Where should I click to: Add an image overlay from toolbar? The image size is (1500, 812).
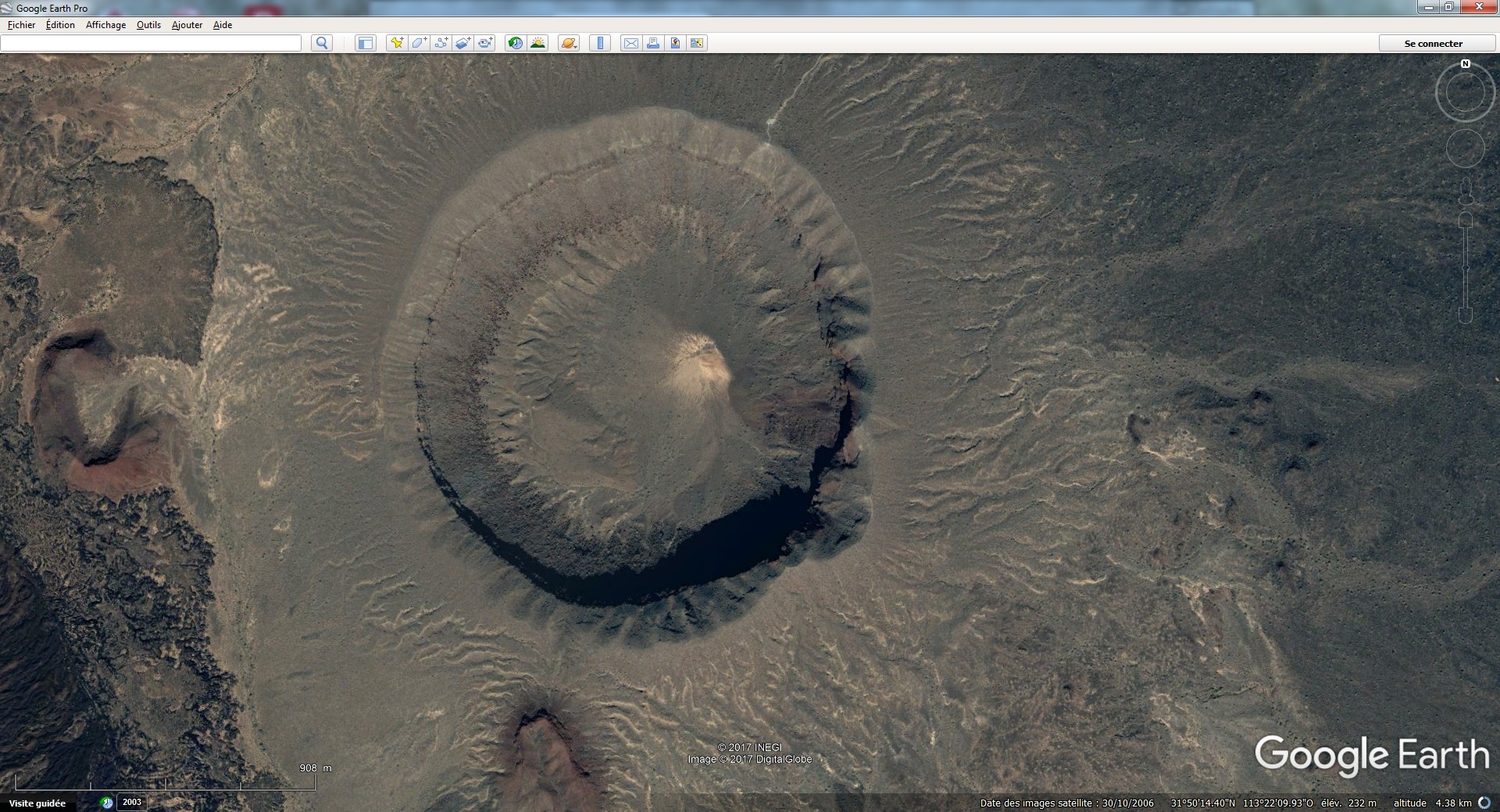click(463, 43)
